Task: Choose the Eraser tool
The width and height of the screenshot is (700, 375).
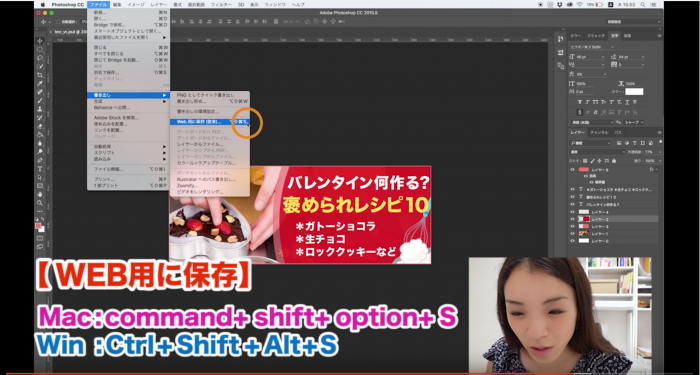Action: (x=40, y=126)
